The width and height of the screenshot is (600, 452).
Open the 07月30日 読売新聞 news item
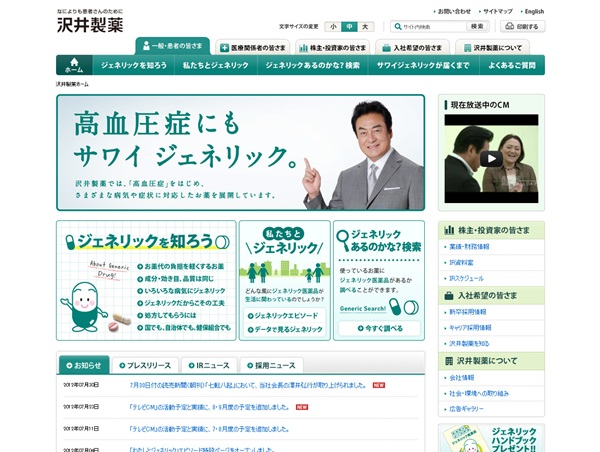pyautogui.click(x=248, y=385)
